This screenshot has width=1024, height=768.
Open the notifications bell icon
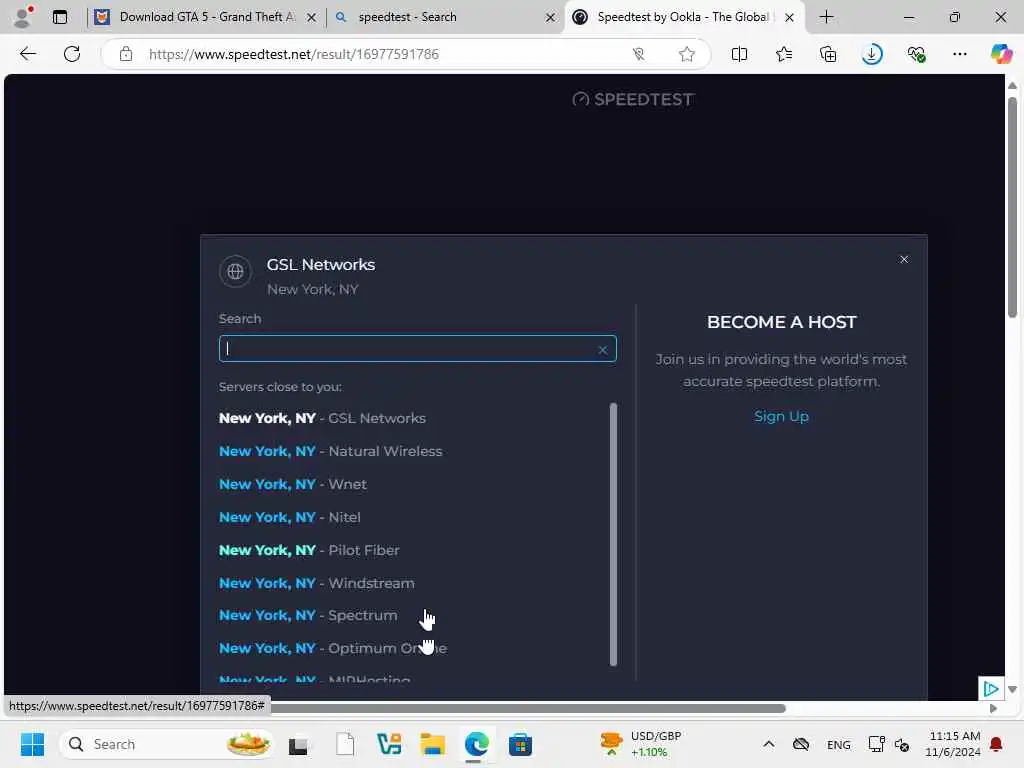996,744
